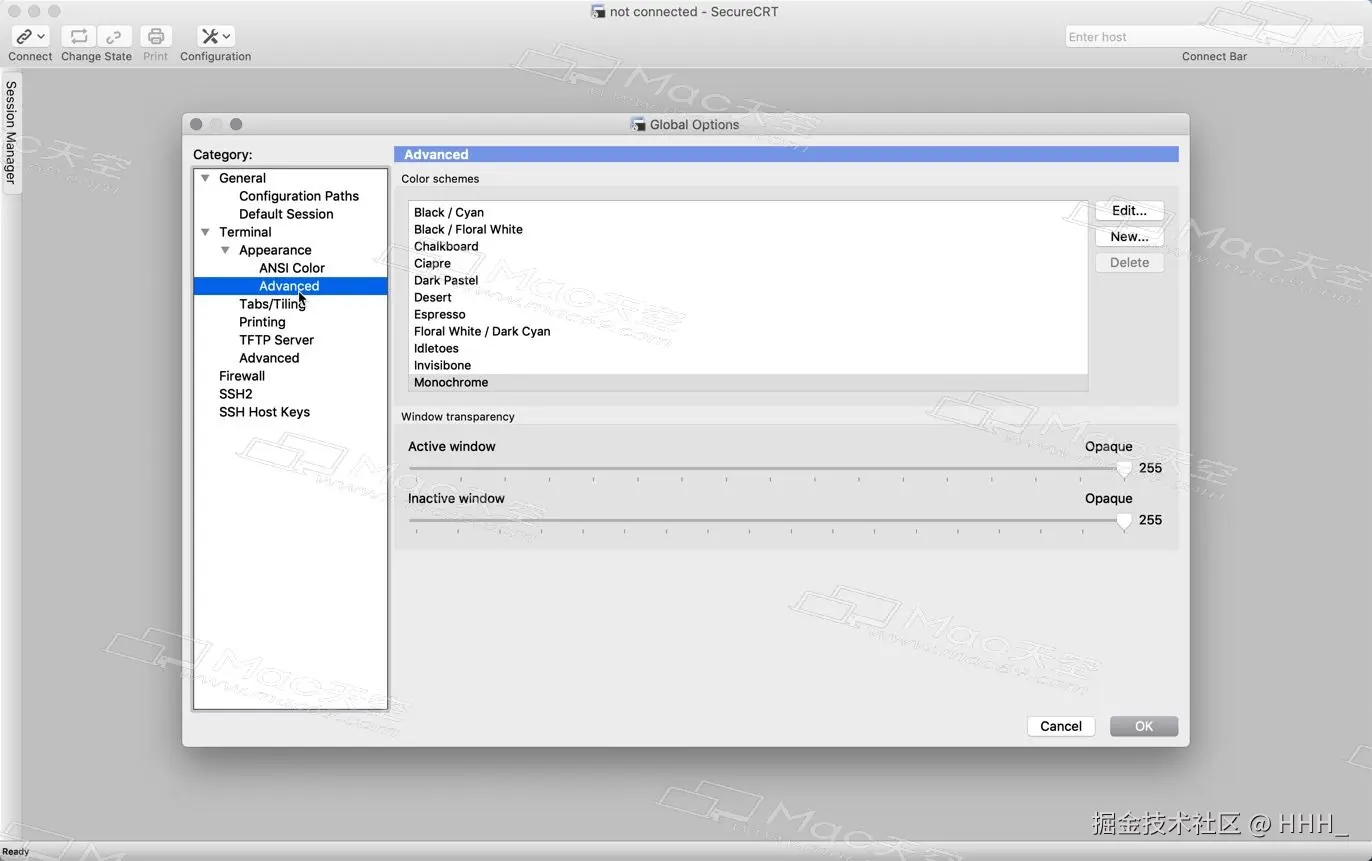Select Default Session category
The image size is (1372, 861).
point(286,214)
